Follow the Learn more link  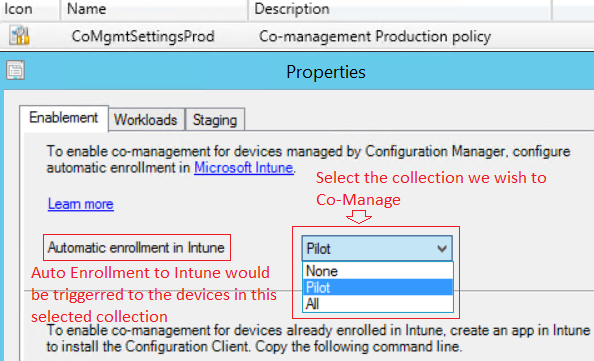pyautogui.click(x=81, y=204)
